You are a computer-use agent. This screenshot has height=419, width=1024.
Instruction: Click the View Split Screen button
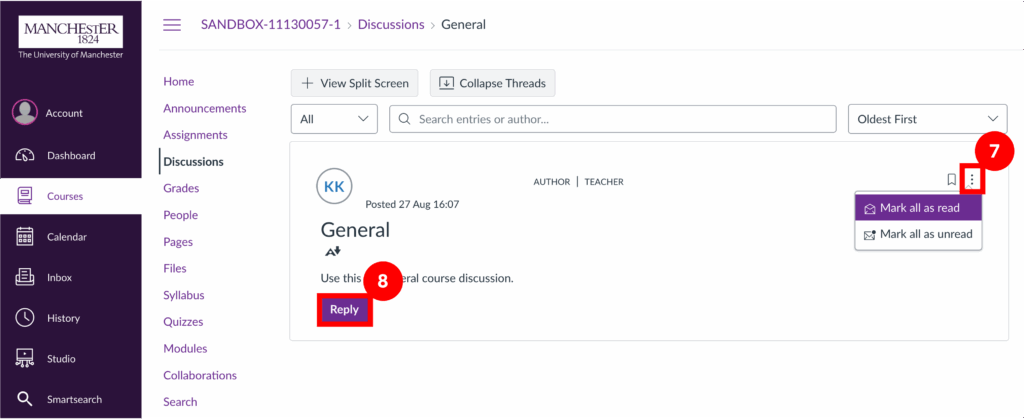355,83
